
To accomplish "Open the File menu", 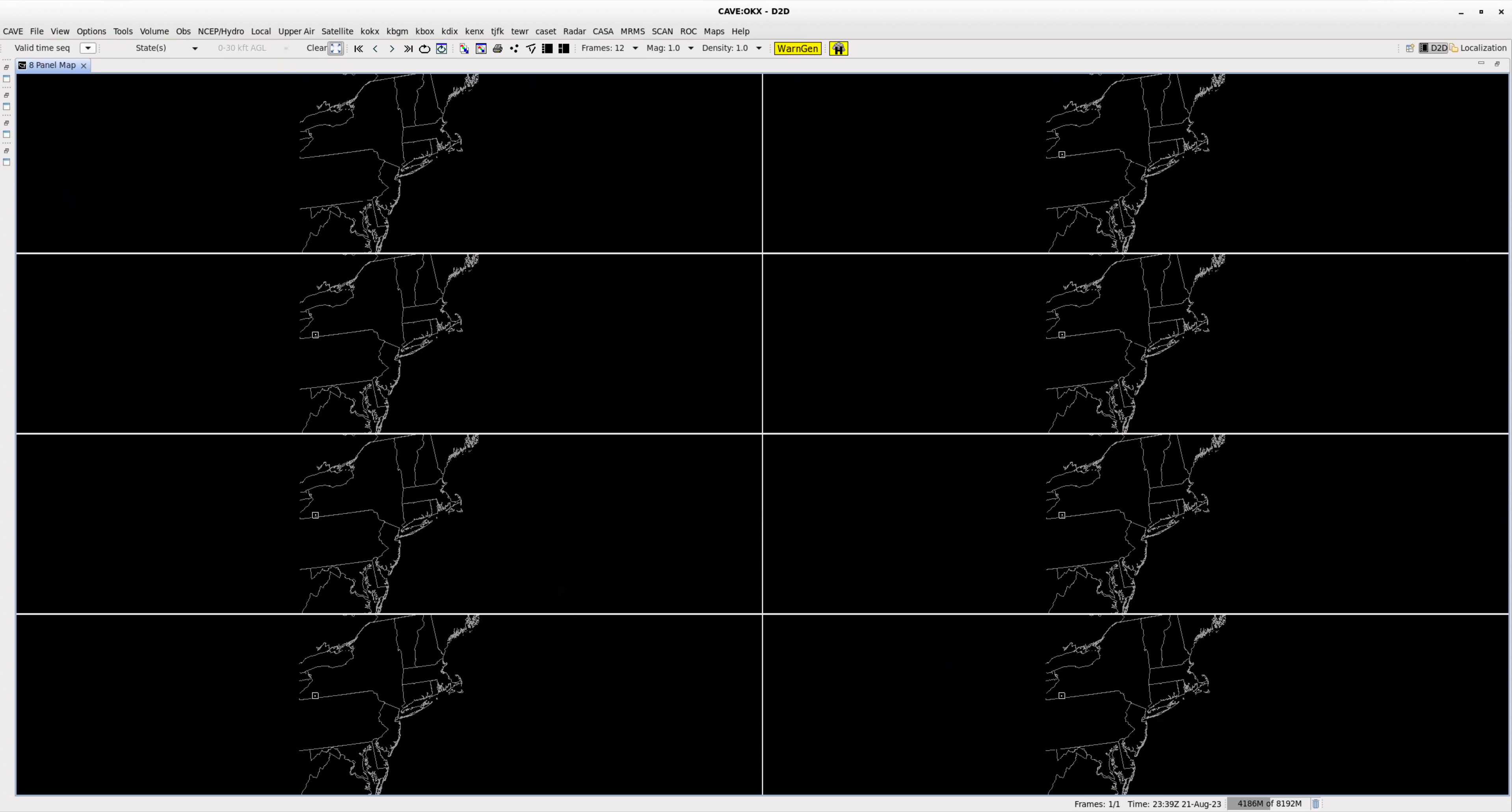I will 36,31.
